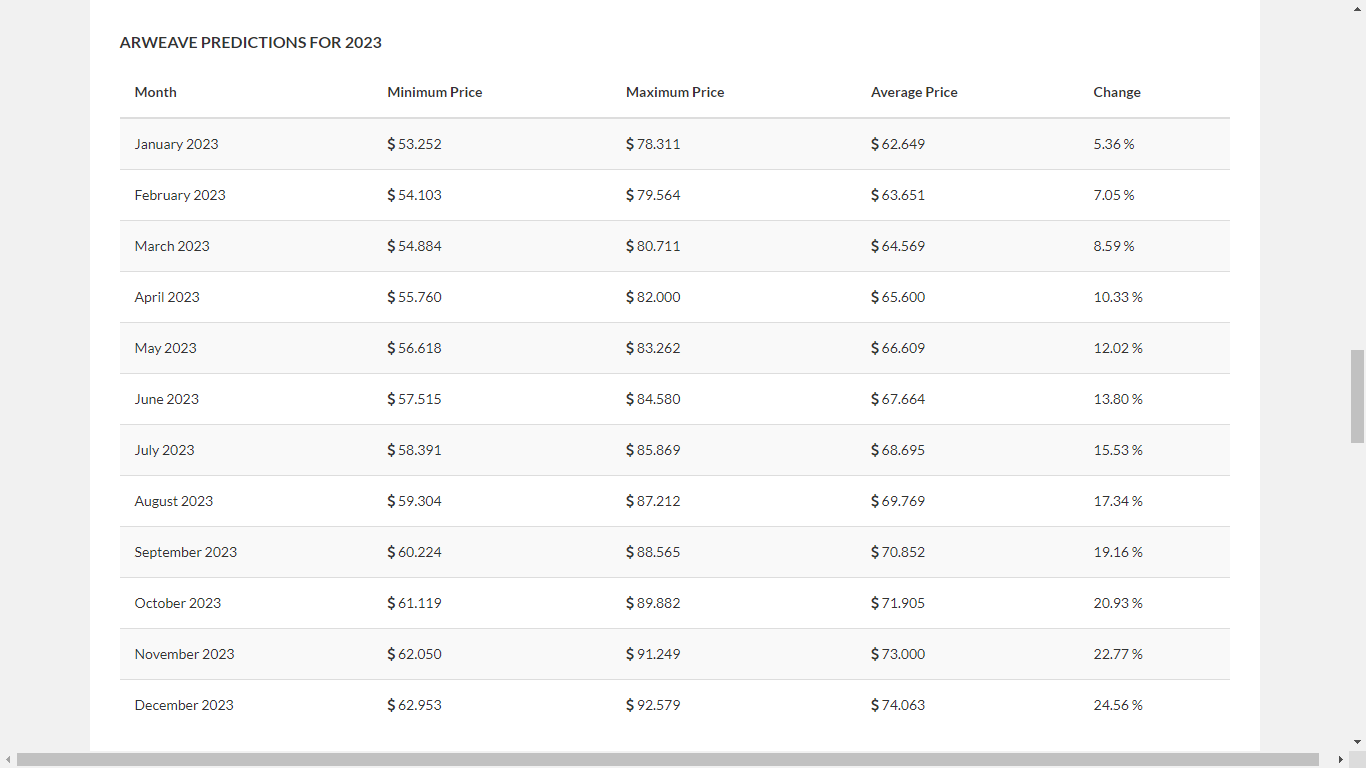Click the April 2023 maximum price $82.000
This screenshot has width=1366, height=768.
pyautogui.click(x=653, y=297)
